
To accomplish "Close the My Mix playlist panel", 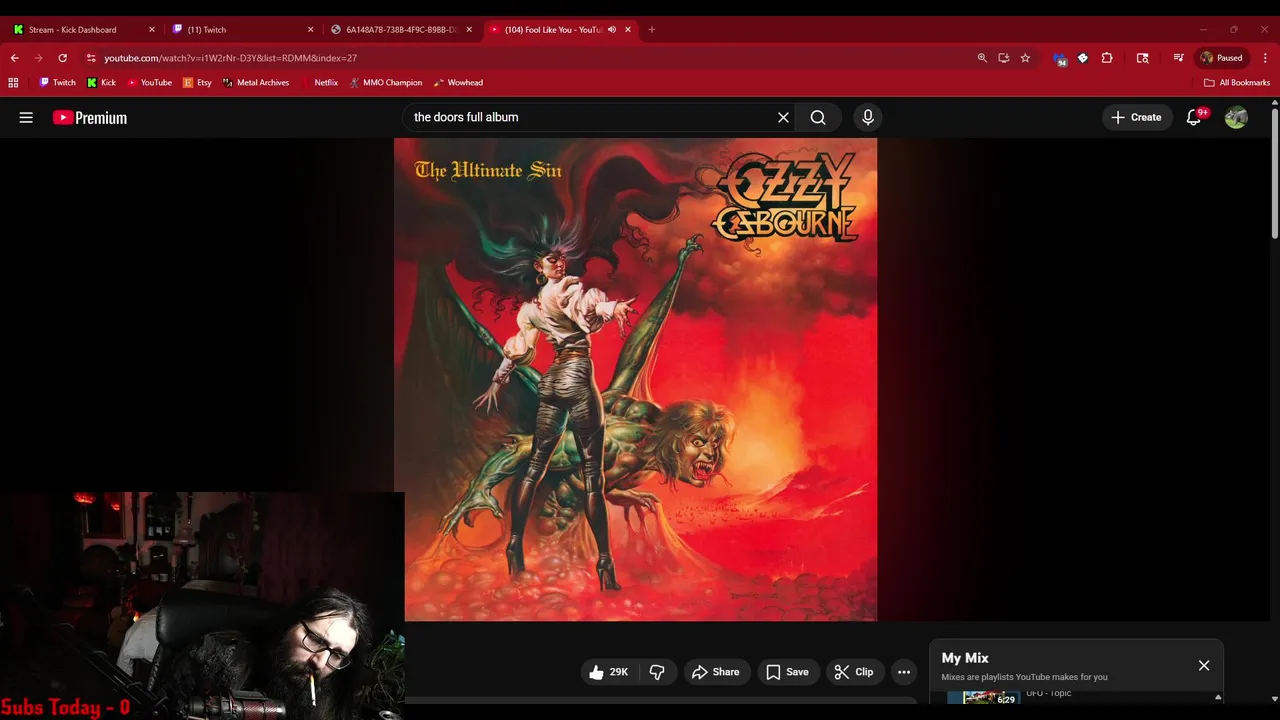I will click(x=1204, y=665).
